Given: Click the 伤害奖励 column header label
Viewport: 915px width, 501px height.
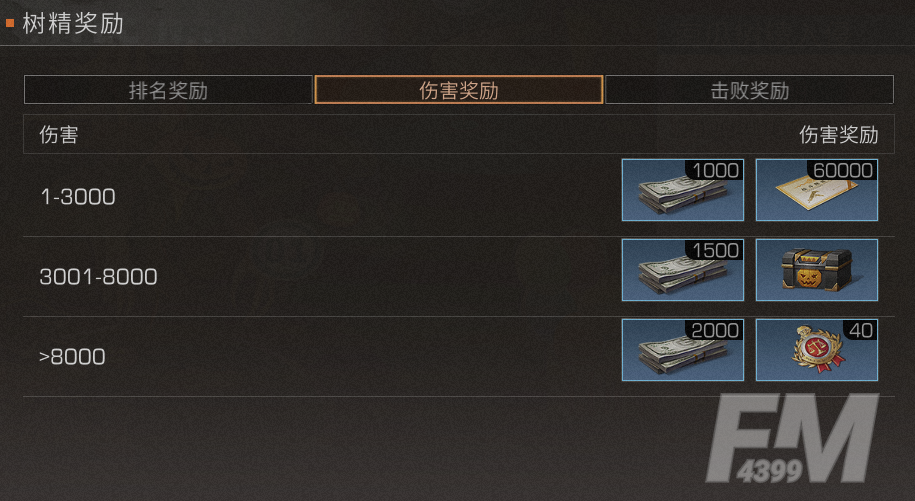Looking at the screenshot, I should [x=839, y=135].
